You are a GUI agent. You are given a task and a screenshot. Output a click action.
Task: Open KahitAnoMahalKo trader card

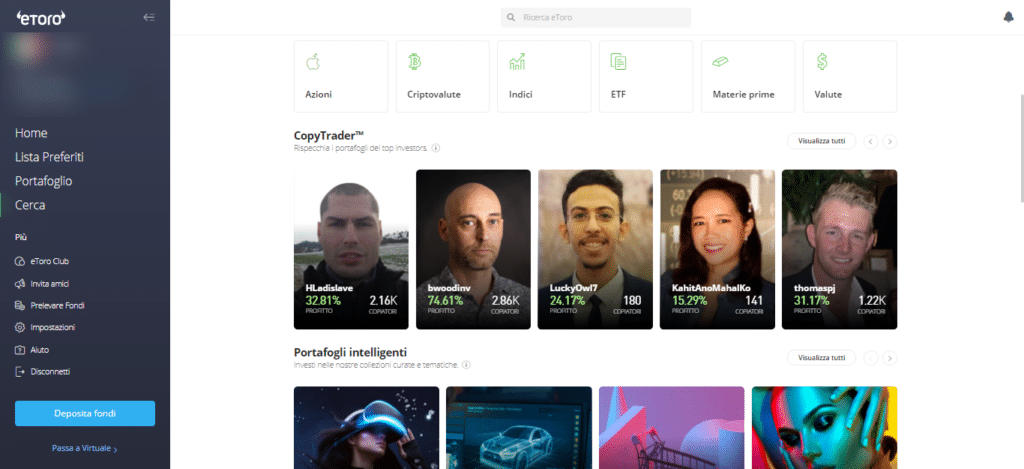coord(717,250)
